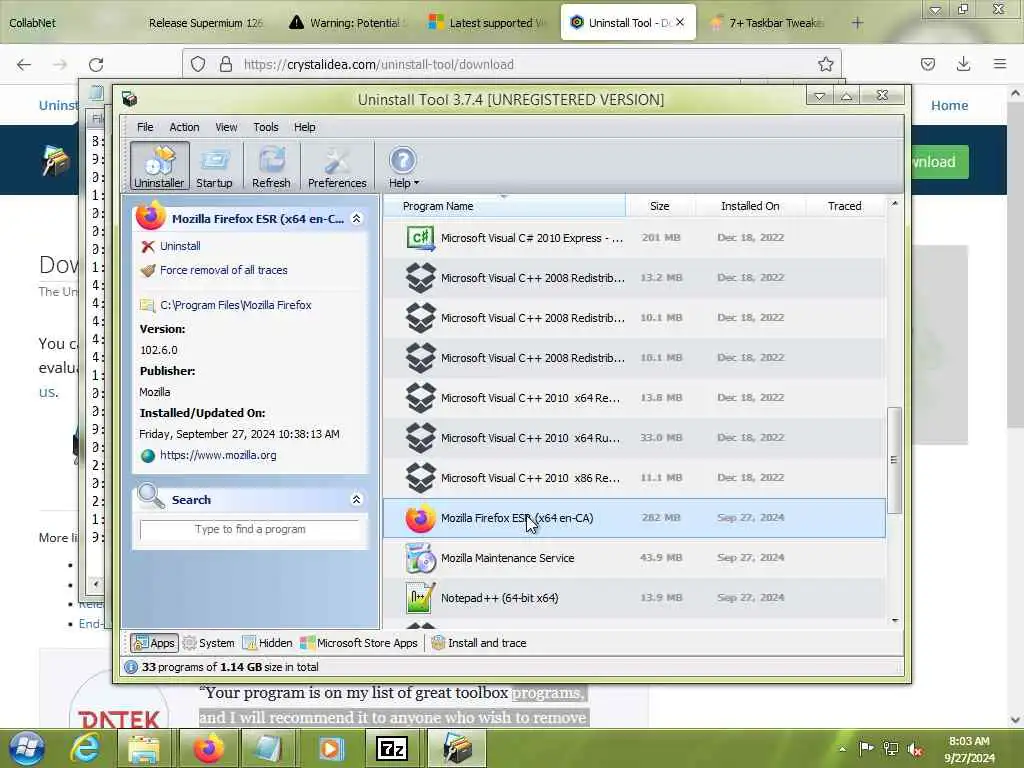This screenshot has width=1024, height=768.
Task: Open the Windows Start menu
Action: 26,748
